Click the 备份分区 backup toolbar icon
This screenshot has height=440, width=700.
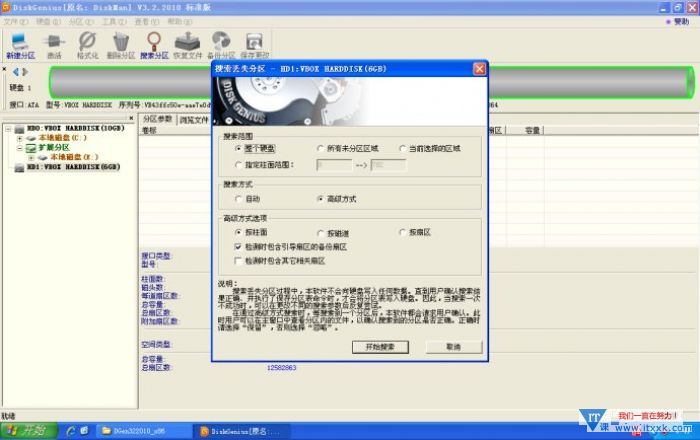221,46
